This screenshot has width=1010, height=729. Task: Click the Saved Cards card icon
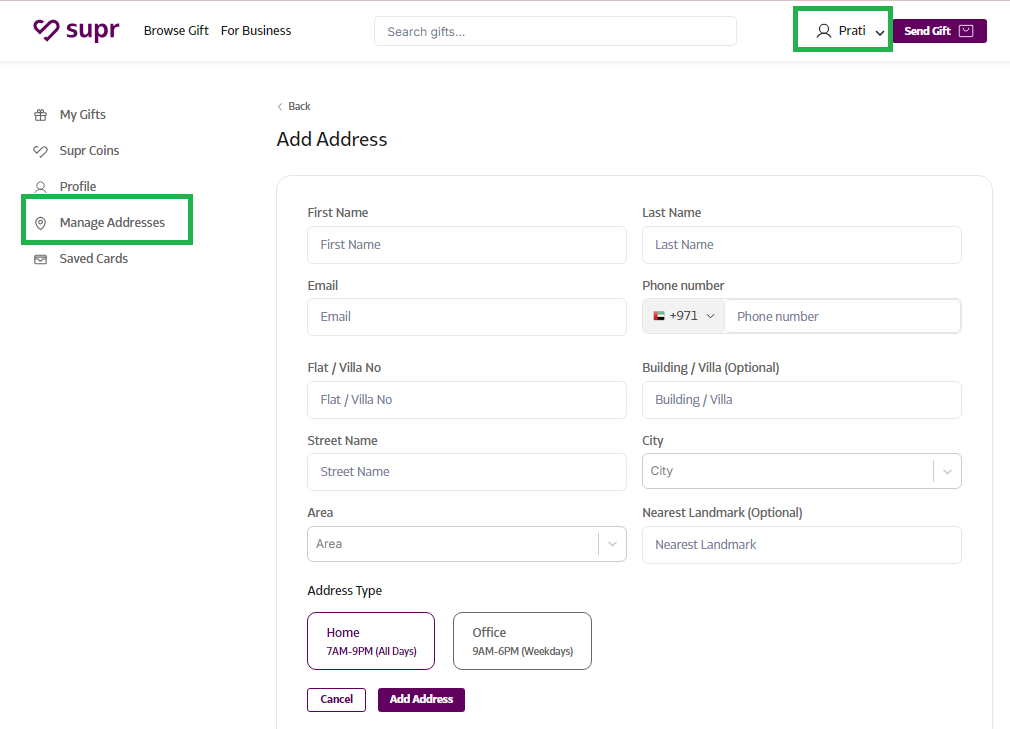[40, 259]
